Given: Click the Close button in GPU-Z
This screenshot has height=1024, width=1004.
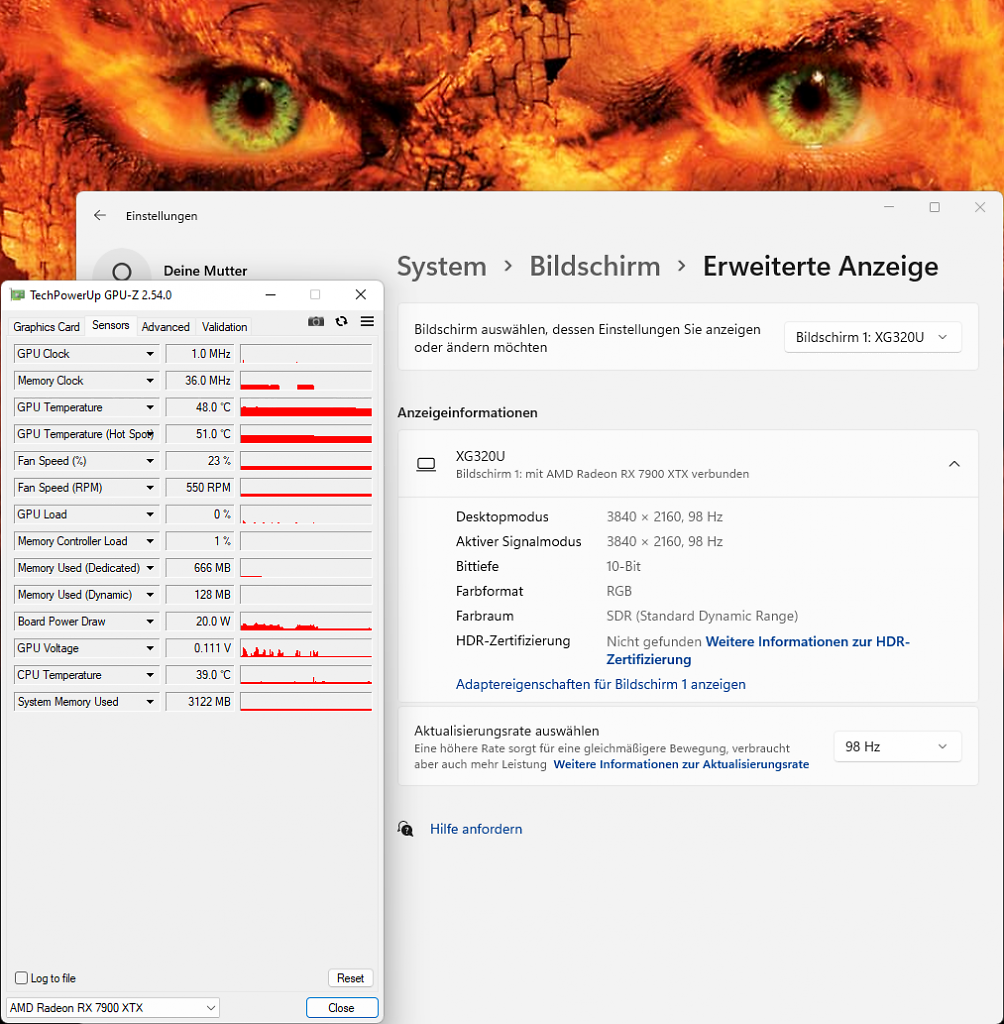Looking at the screenshot, I should 342,1008.
